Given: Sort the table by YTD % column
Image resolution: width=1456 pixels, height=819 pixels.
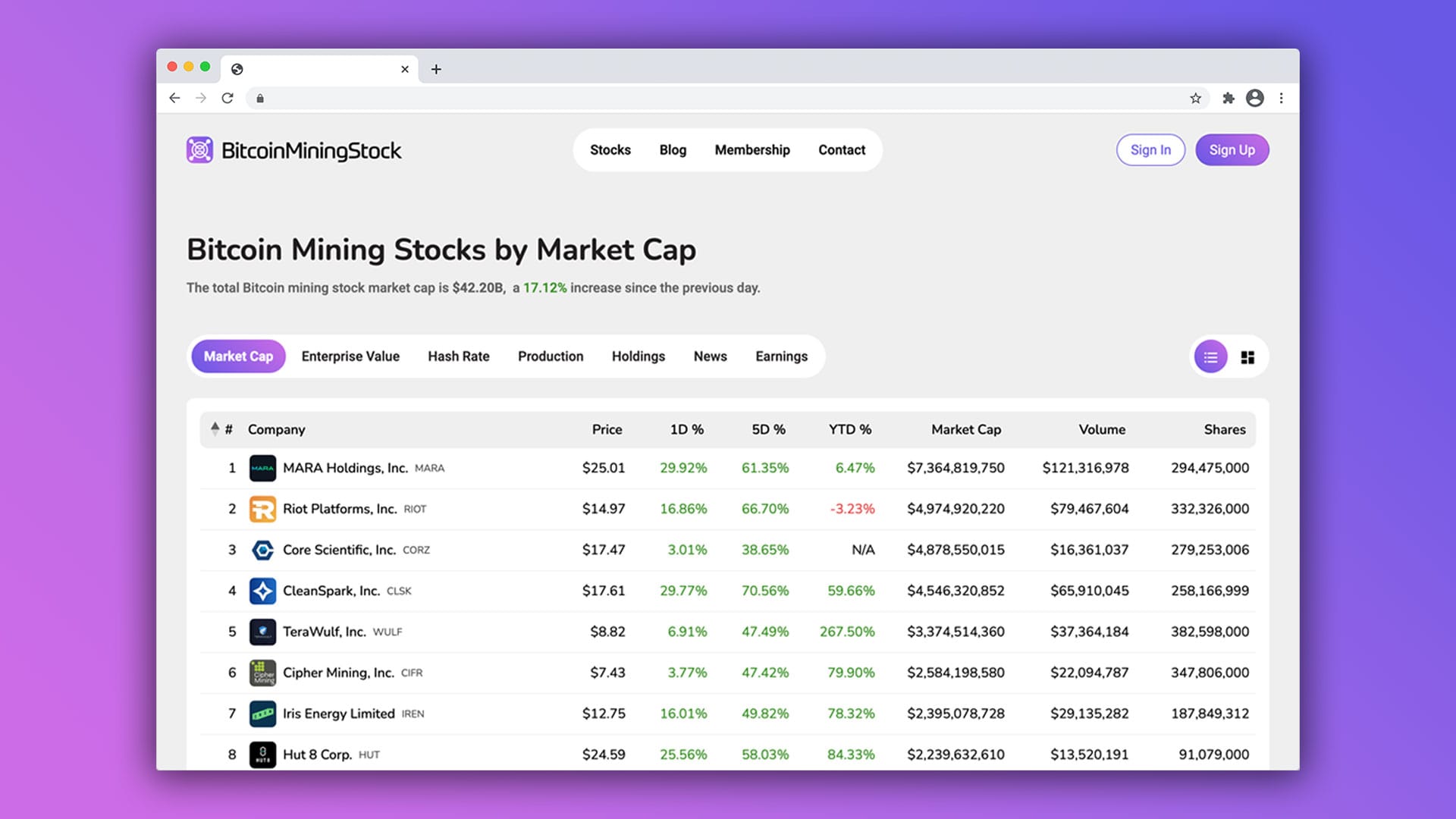Looking at the screenshot, I should tap(850, 429).
